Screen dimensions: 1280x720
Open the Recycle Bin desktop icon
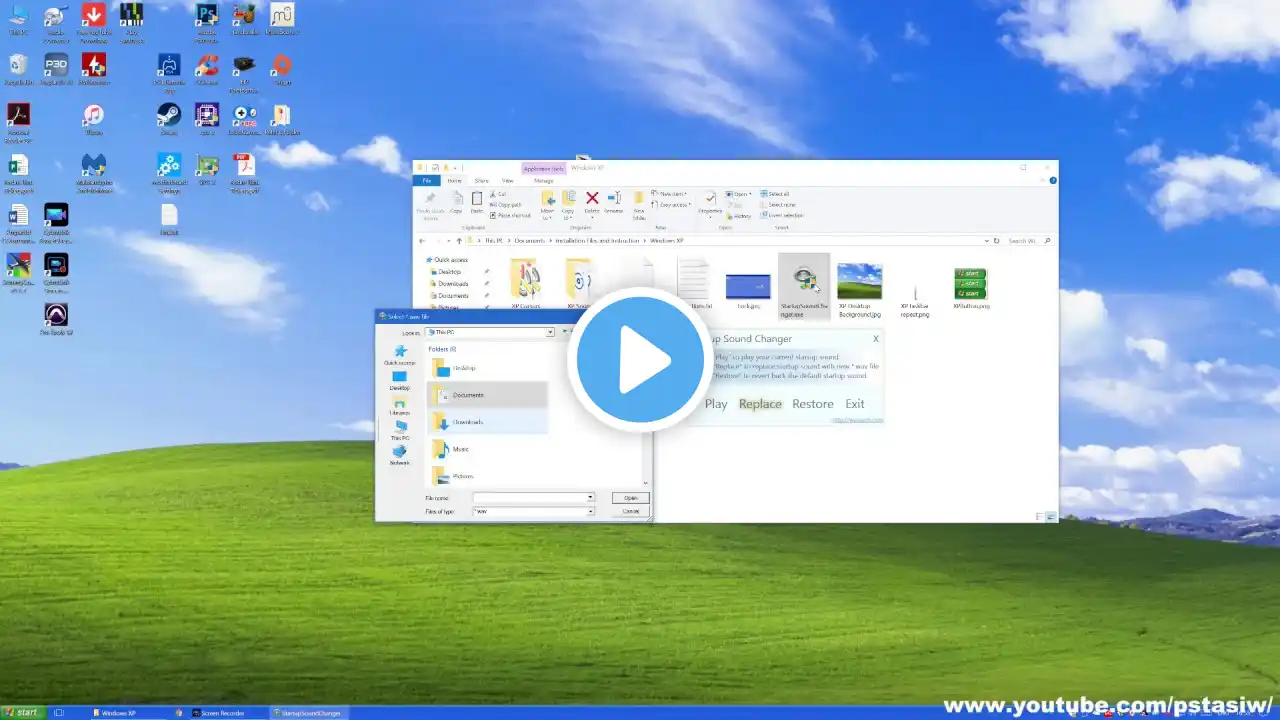pyautogui.click(x=18, y=69)
